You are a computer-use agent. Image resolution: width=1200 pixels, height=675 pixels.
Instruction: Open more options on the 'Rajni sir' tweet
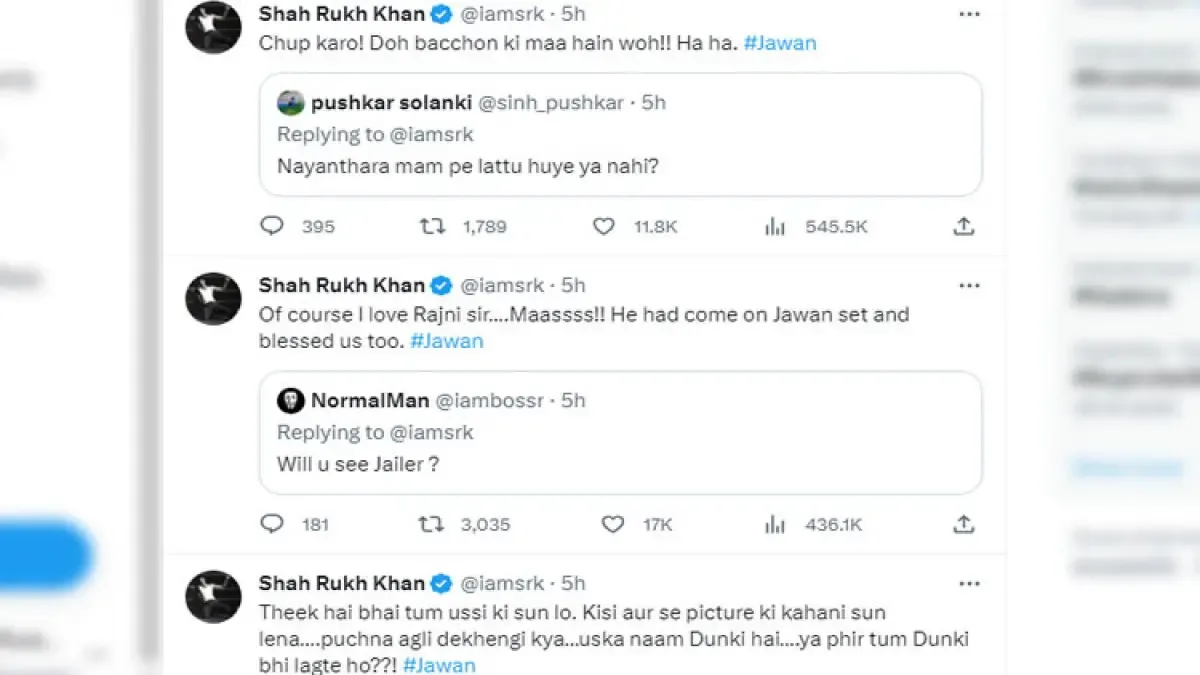coord(968,285)
